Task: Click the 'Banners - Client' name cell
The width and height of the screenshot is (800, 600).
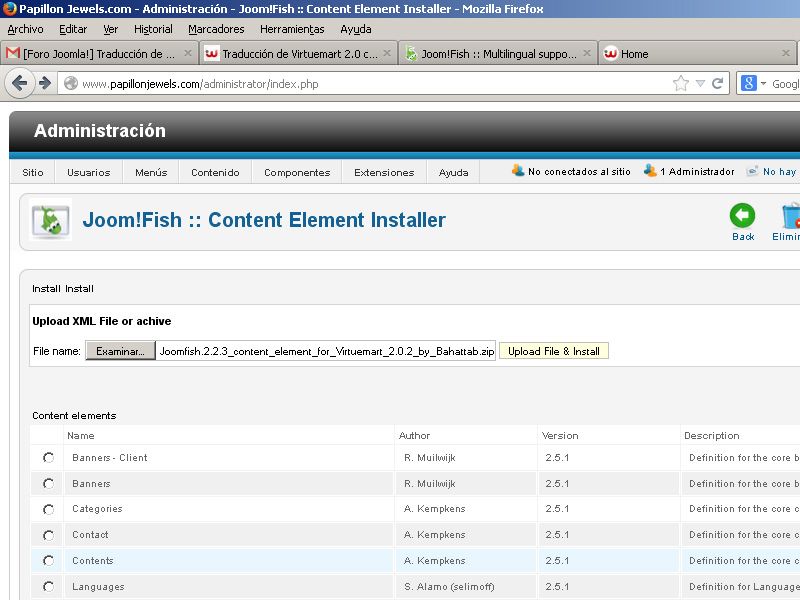Action: [110, 458]
